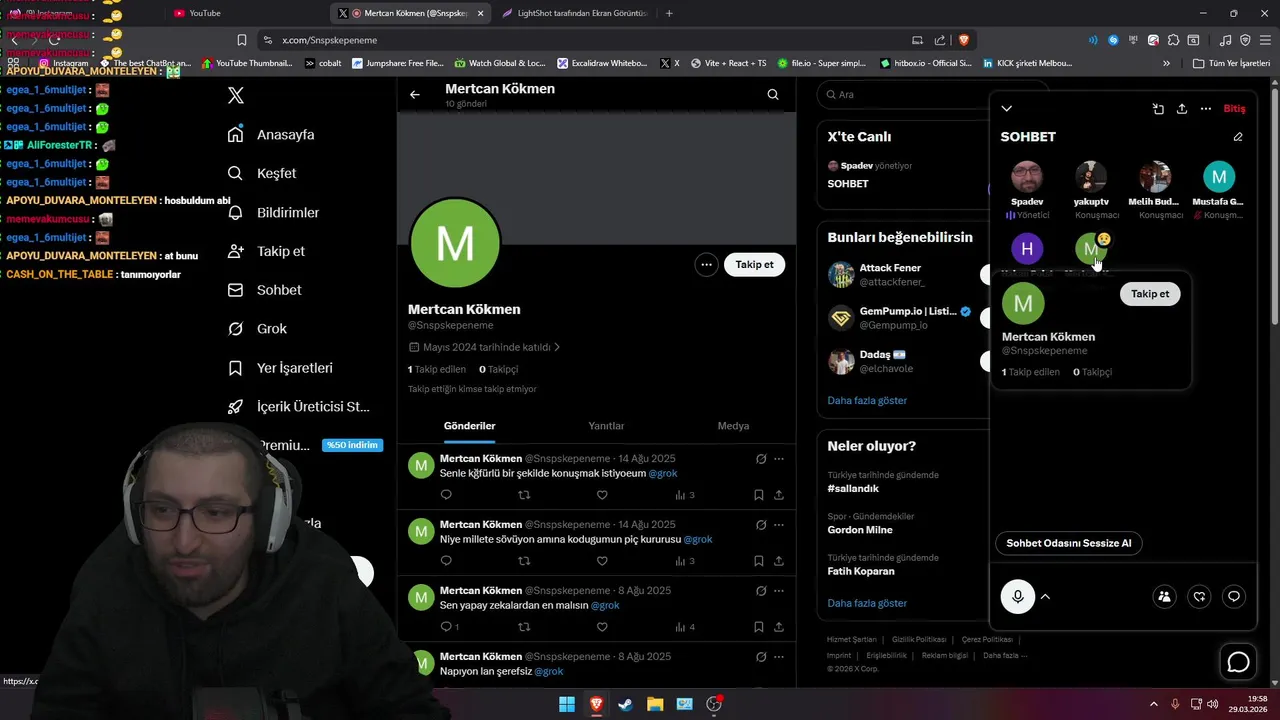This screenshot has width=1280, height=720.
Task: Open the X logo home link
Action: pyautogui.click(x=236, y=96)
